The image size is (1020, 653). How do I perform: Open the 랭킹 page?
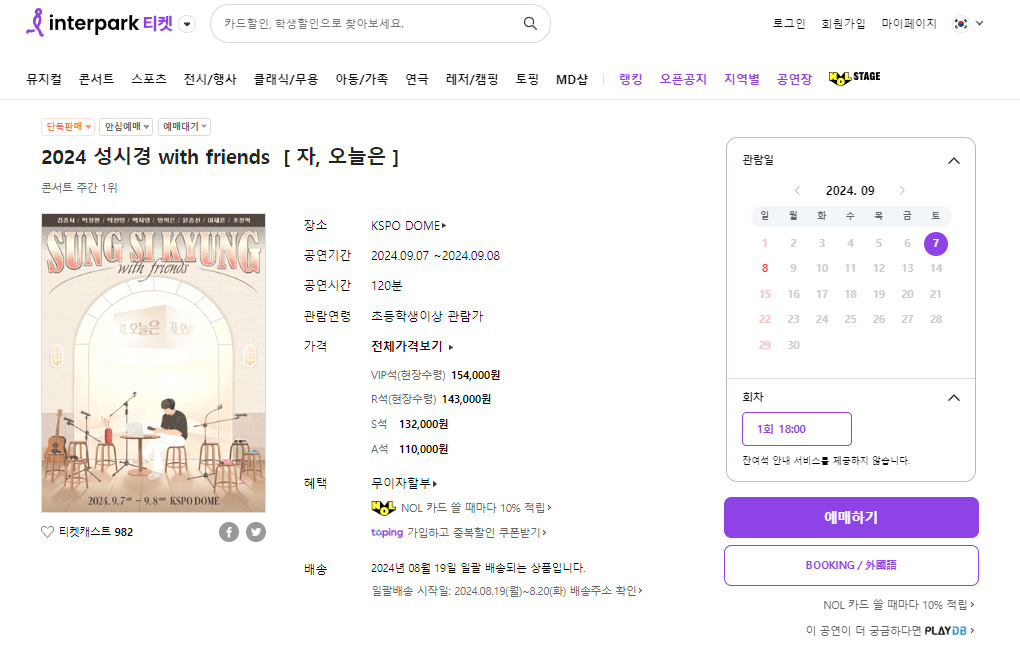coord(631,79)
